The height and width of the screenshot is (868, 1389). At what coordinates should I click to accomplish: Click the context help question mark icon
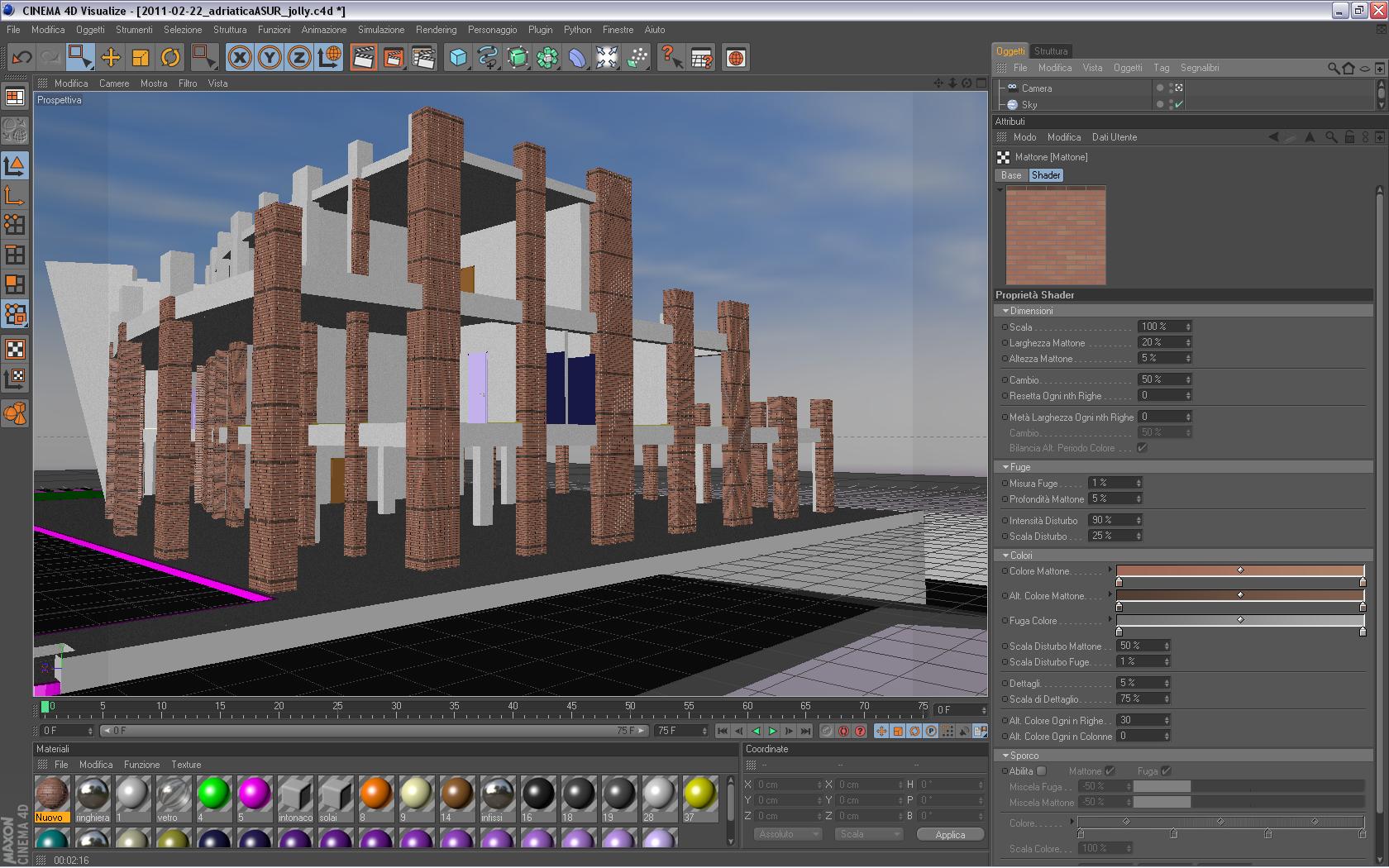coord(671,58)
